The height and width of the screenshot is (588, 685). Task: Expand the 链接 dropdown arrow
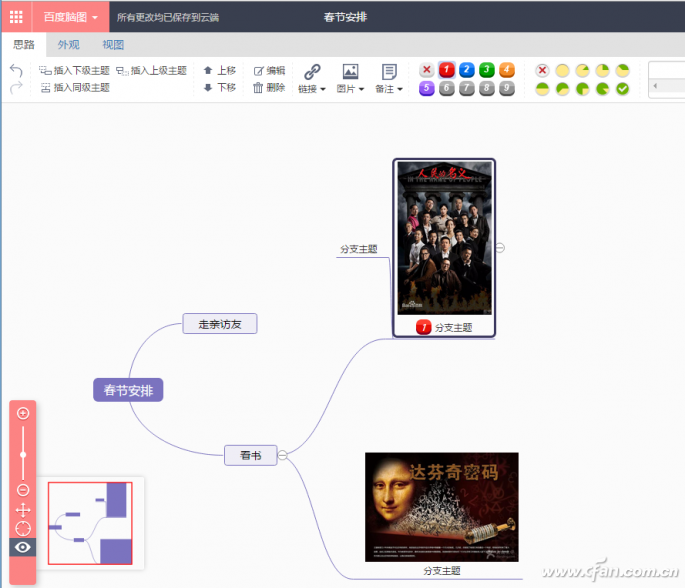click(323, 89)
